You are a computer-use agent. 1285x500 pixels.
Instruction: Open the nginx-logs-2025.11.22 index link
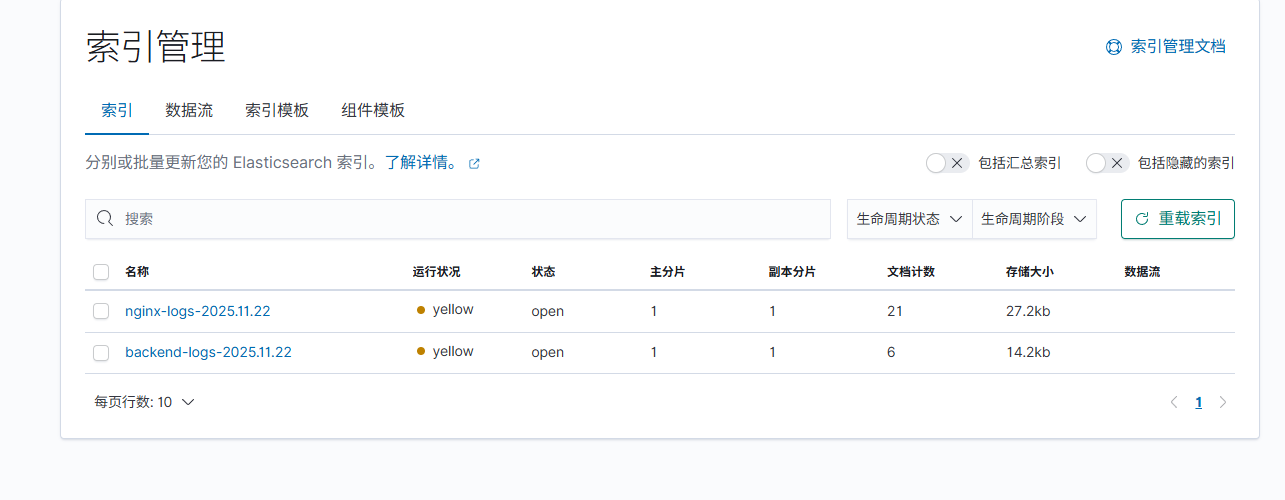[197, 311]
